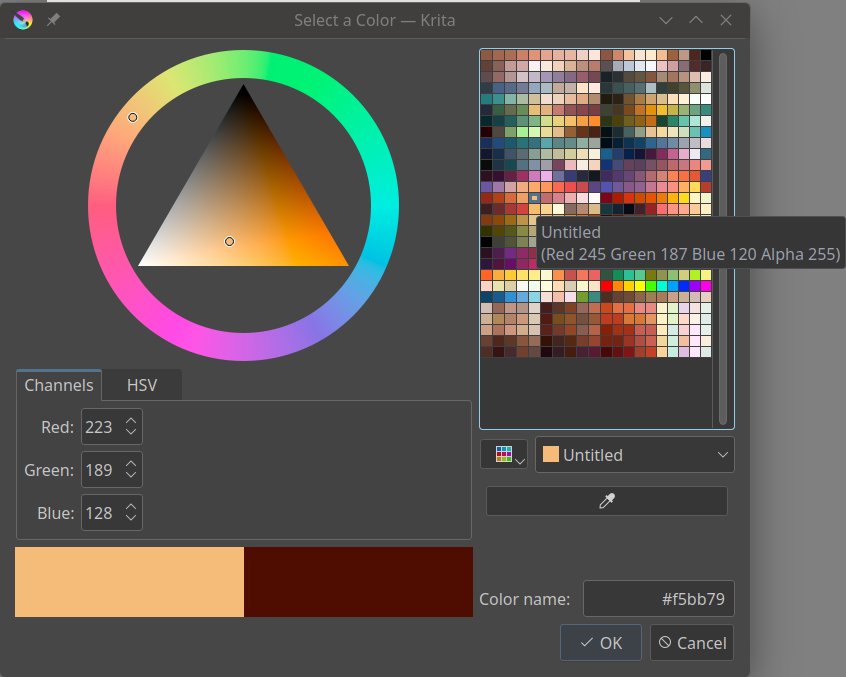
Task: Switch to the HSV tab
Action: tap(142, 385)
